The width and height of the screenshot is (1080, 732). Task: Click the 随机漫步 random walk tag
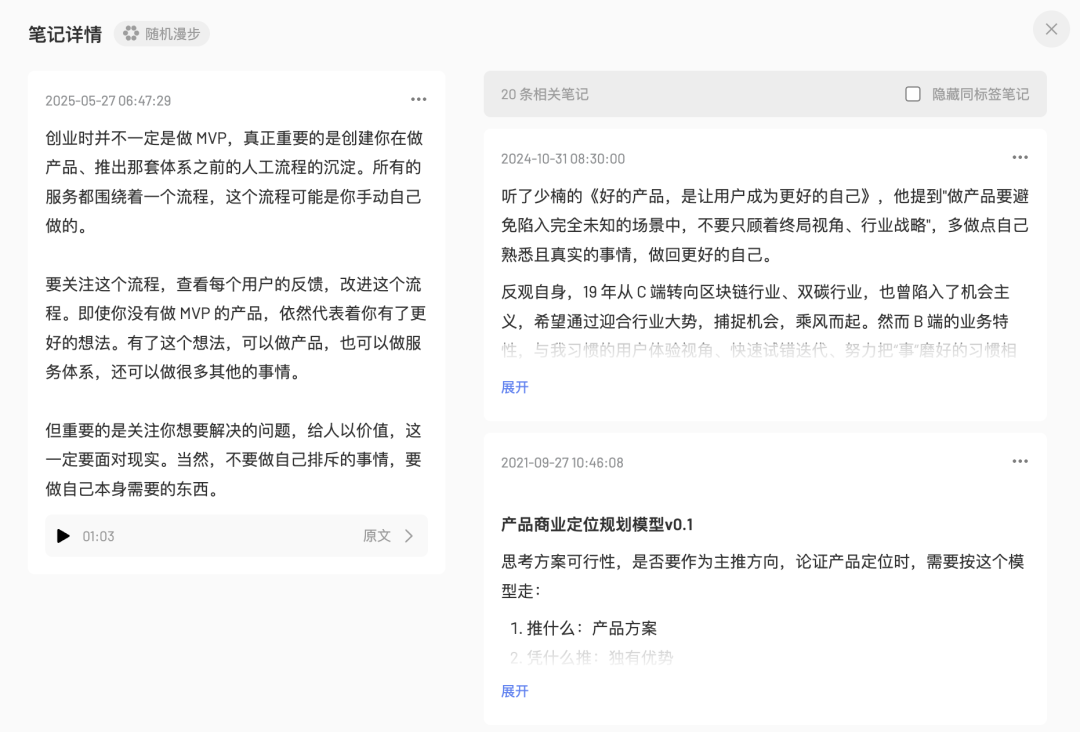162,34
